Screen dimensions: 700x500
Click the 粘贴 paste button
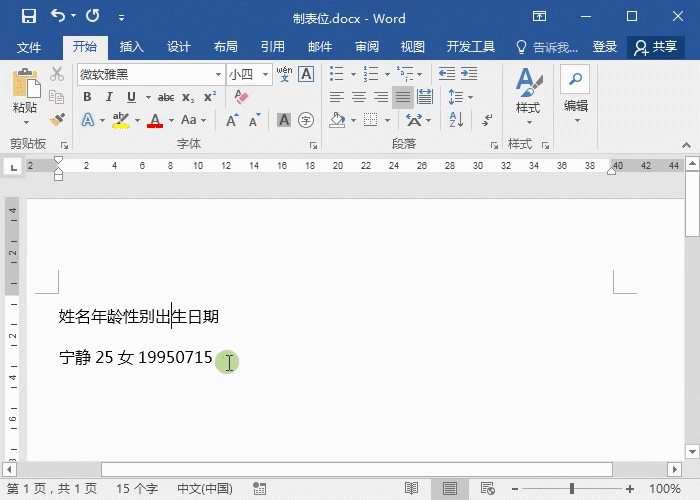(25, 96)
